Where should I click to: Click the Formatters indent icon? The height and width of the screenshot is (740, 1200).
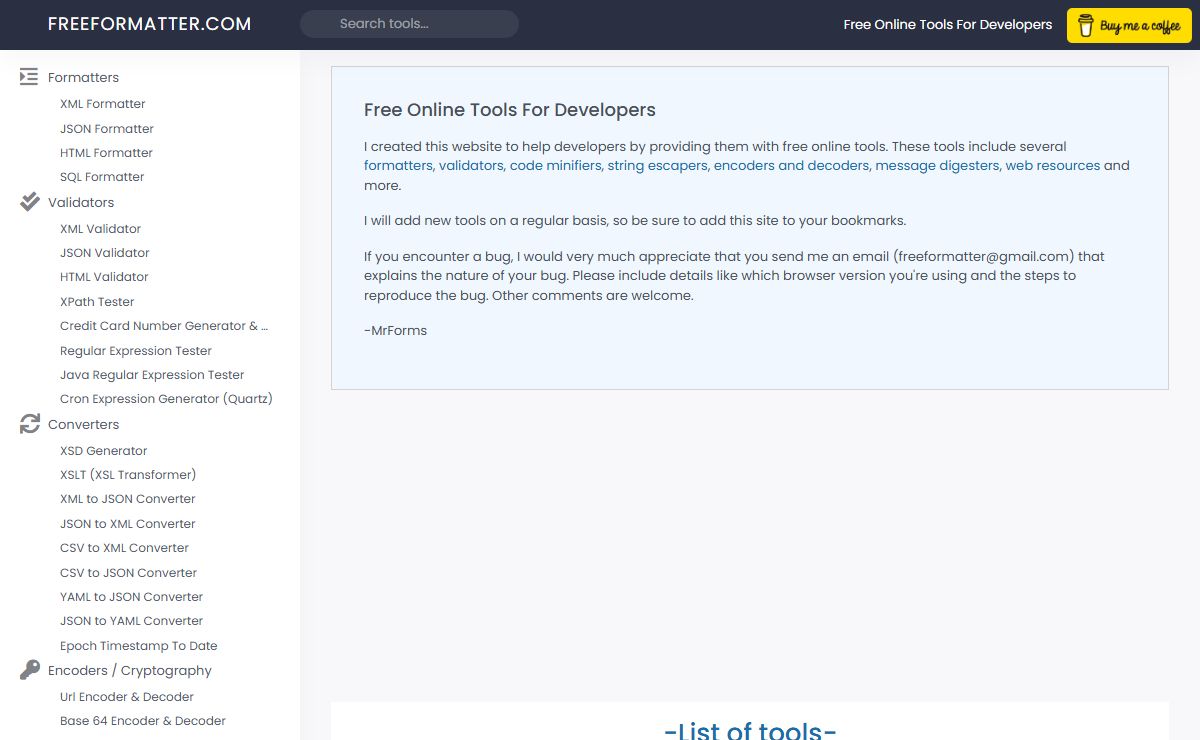29,77
